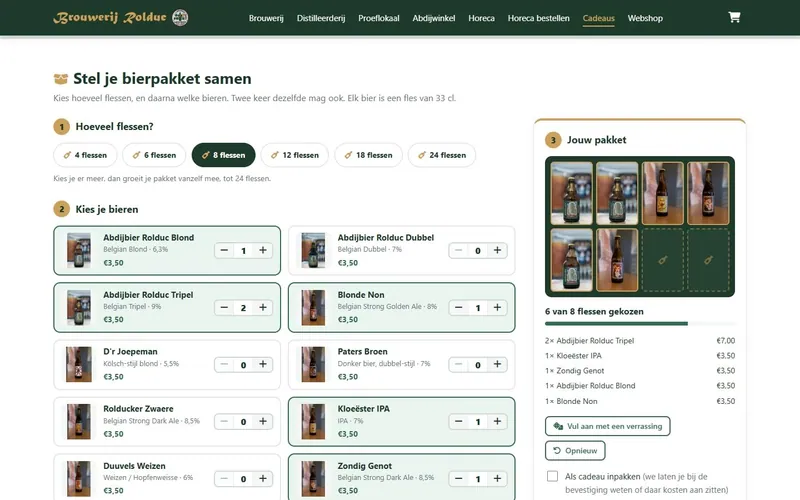Add one Abdijbier Rolduc Dubbel
This screenshot has height=500, width=800.
[x=497, y=251]
